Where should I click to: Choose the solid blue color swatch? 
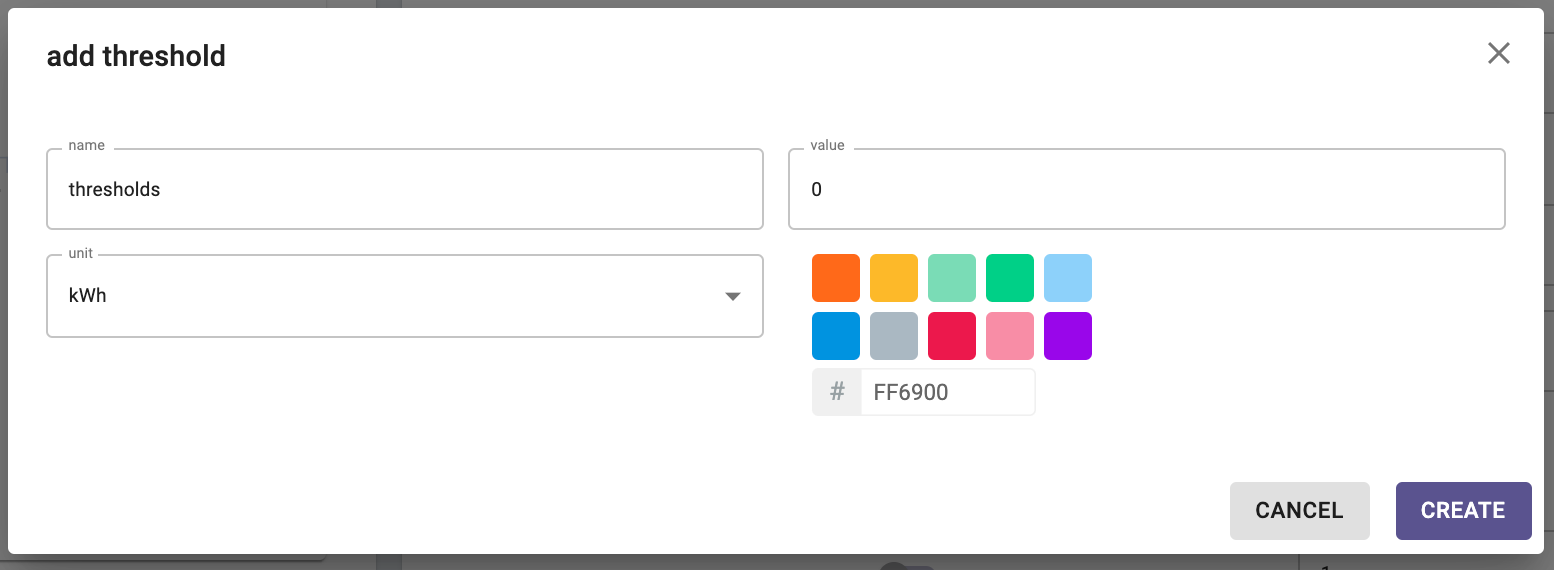pyautogui.click(x=836, y=336)
